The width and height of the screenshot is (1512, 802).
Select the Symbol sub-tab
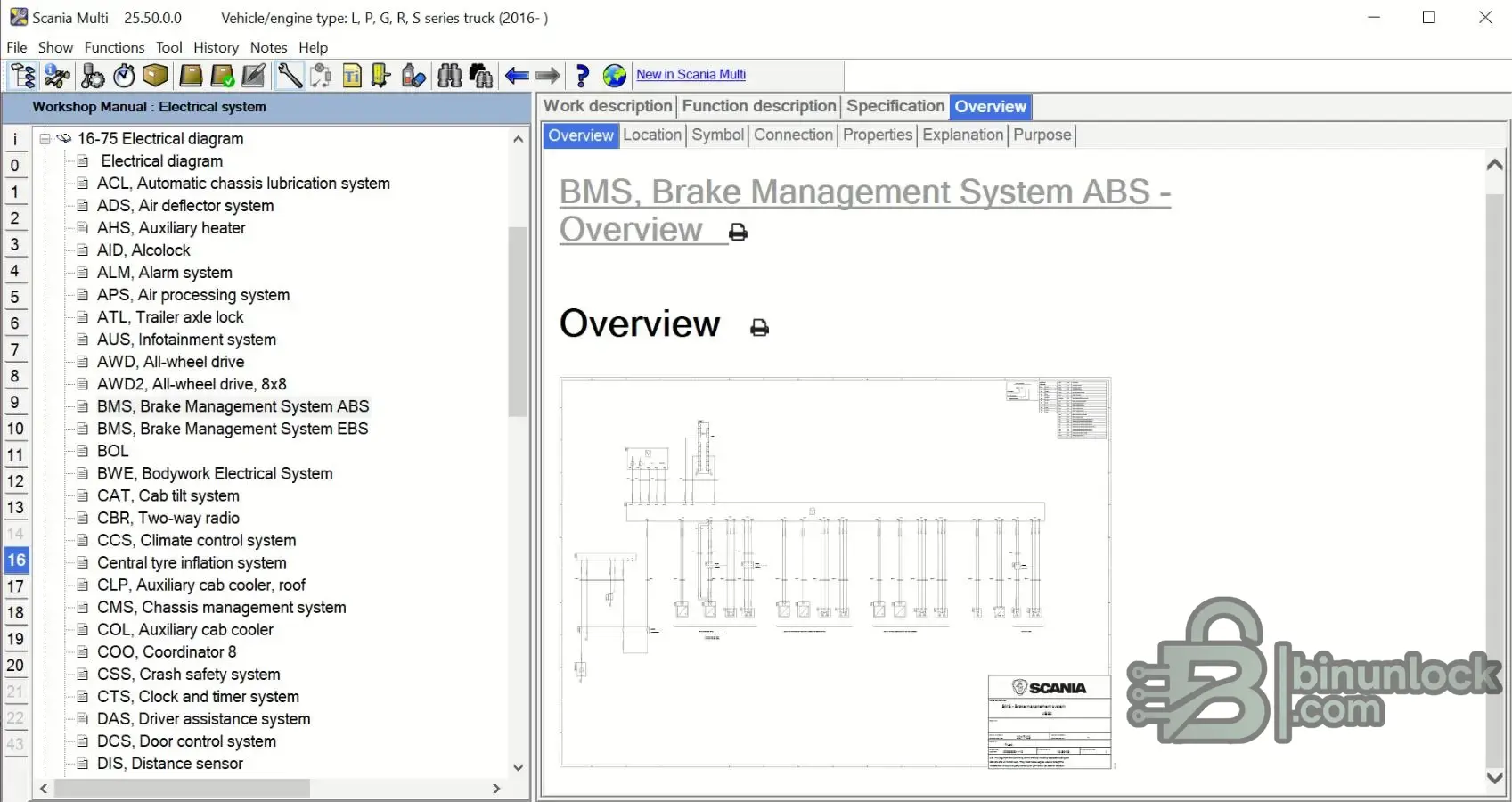(718, 135)
